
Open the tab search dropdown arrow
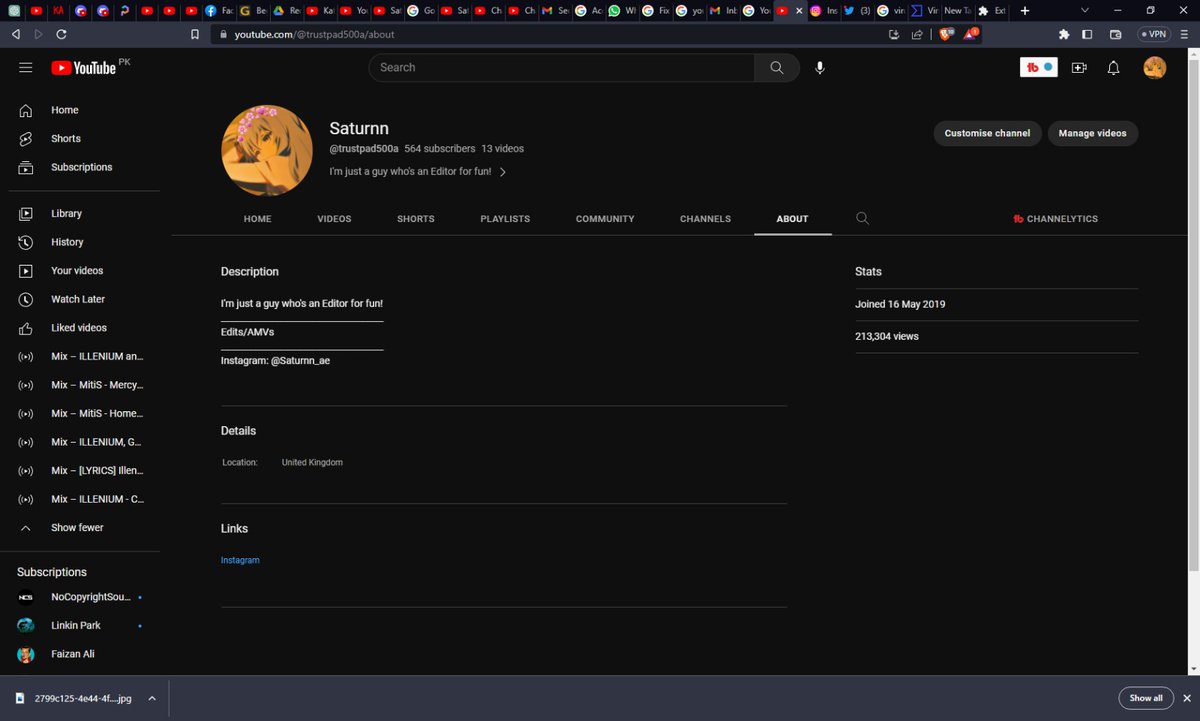coord(1085,10)
